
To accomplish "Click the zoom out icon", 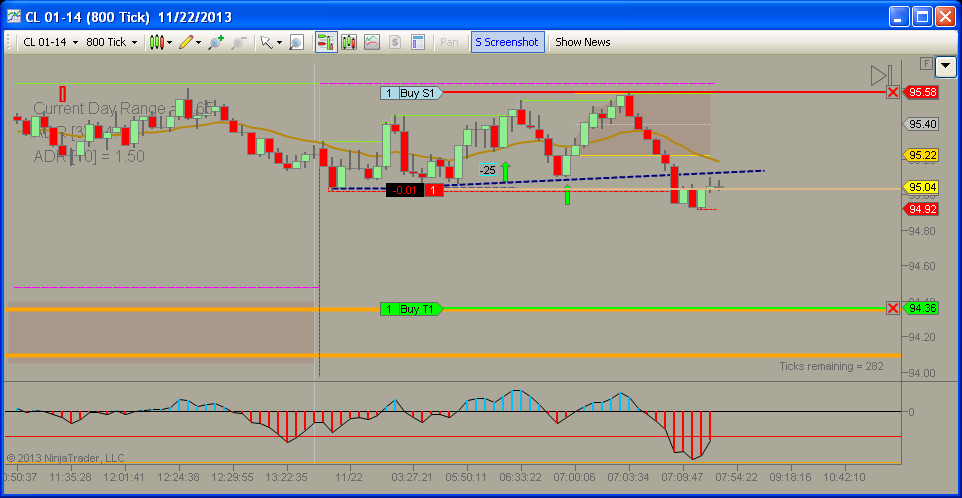I will click(239, 42).
